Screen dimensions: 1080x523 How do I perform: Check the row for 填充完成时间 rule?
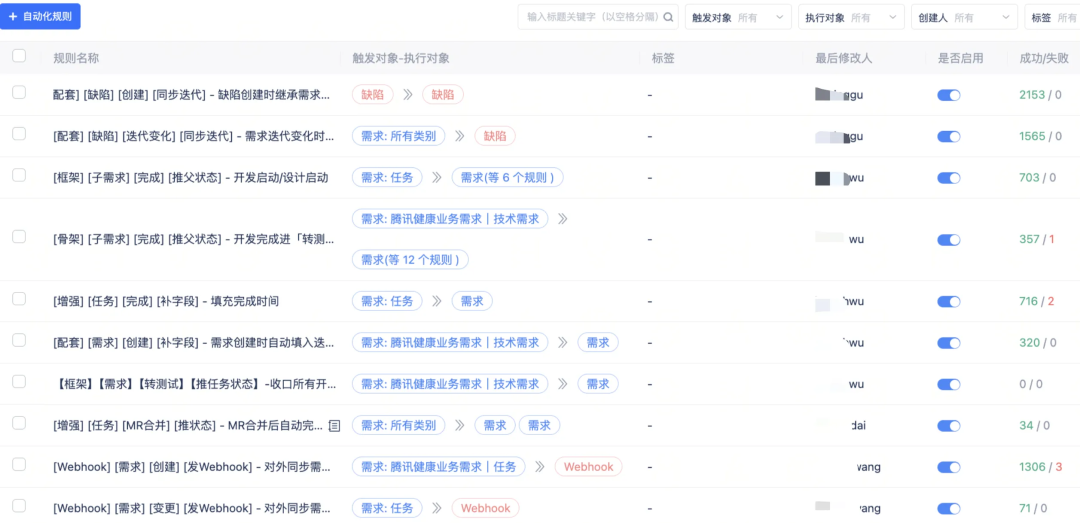[19, 298]
